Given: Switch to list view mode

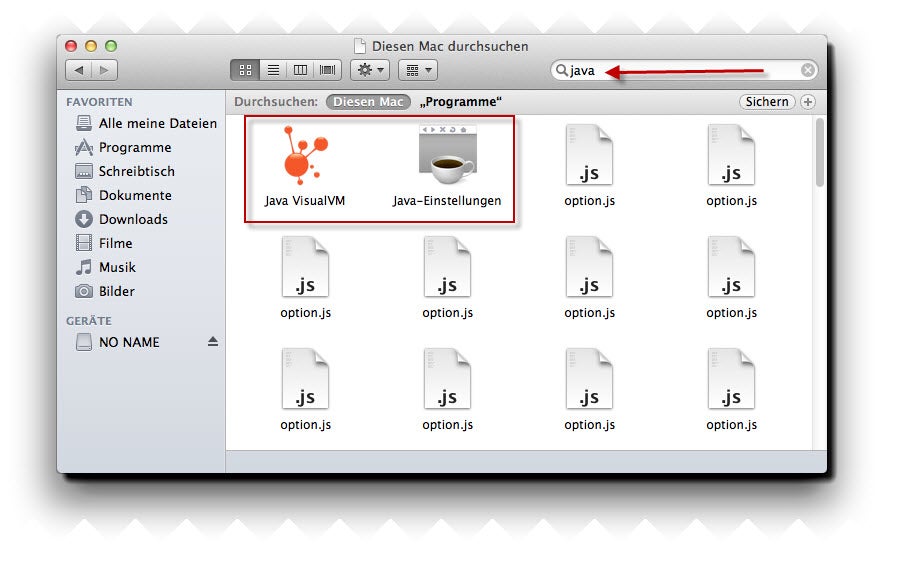Looking at the screenshot, I should 272,70.
